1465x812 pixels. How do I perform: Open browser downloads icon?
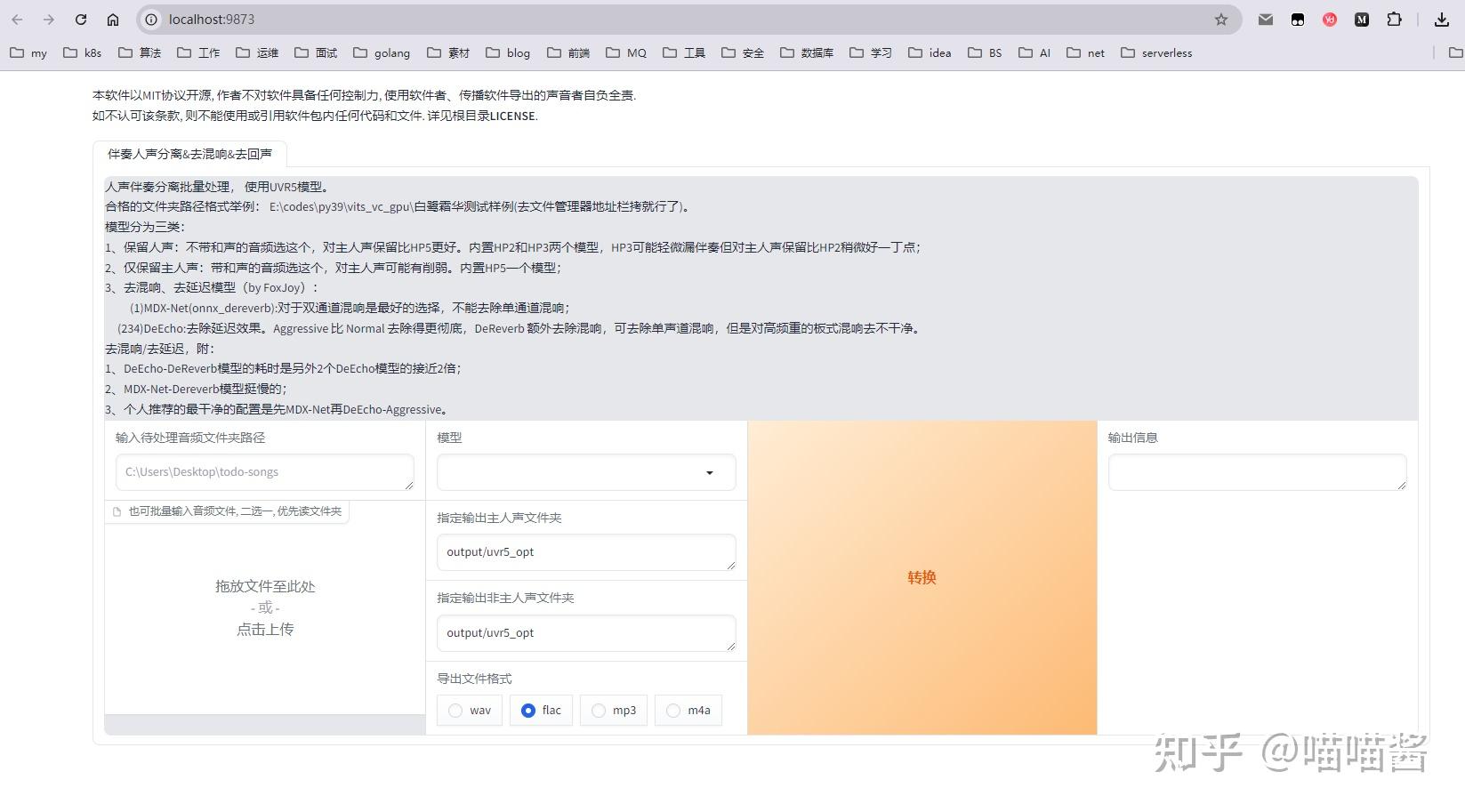pos(1442,19)
